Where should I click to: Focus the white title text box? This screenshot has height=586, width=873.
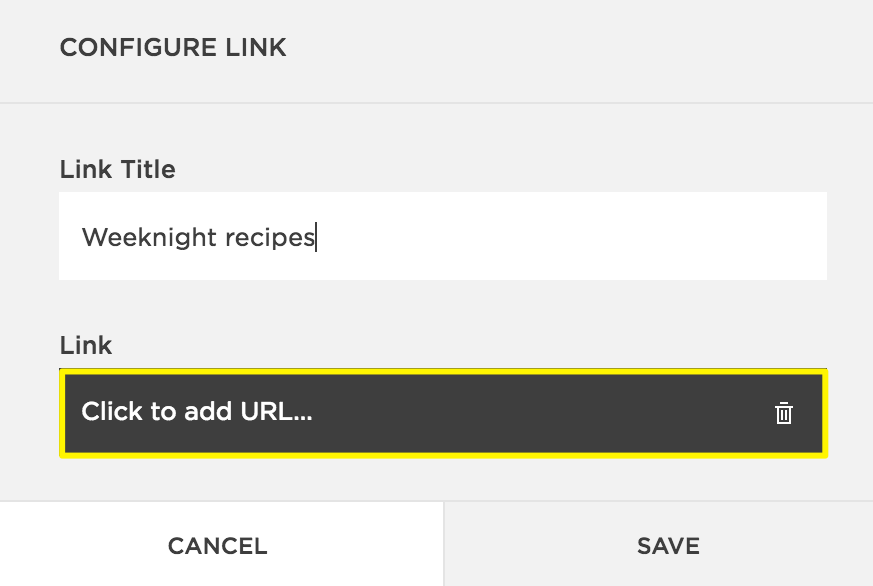442,236
